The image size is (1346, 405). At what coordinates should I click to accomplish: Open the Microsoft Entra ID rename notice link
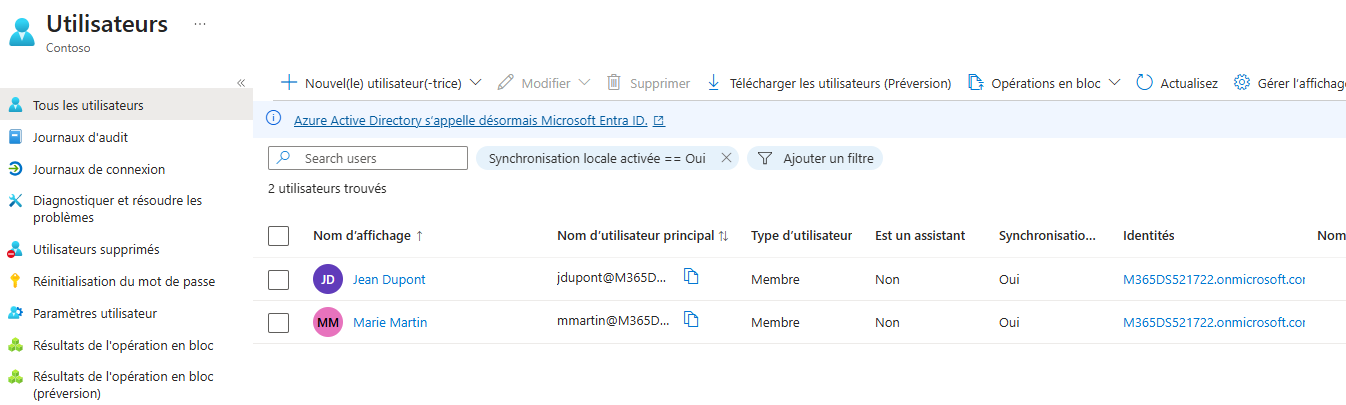click(x=479, y=121)
